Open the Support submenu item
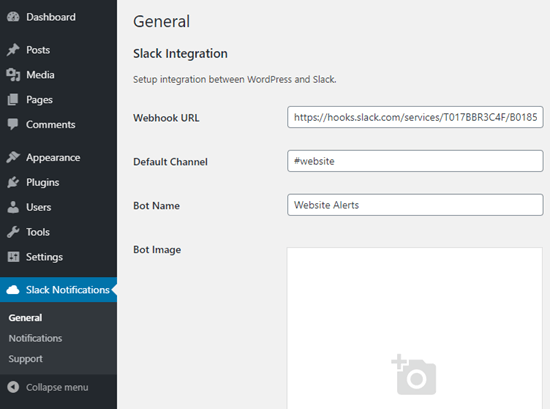The image size is (550, 409). (x=26, y=359)
